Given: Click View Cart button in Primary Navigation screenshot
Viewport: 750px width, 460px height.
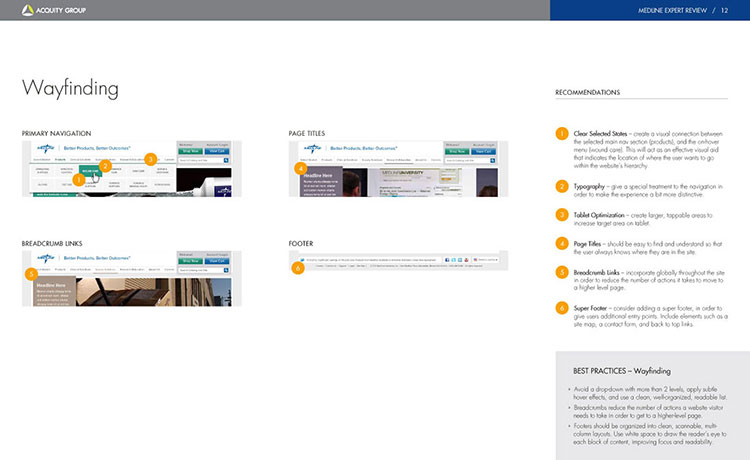Looking at the screenshot, I should (217, 151).
